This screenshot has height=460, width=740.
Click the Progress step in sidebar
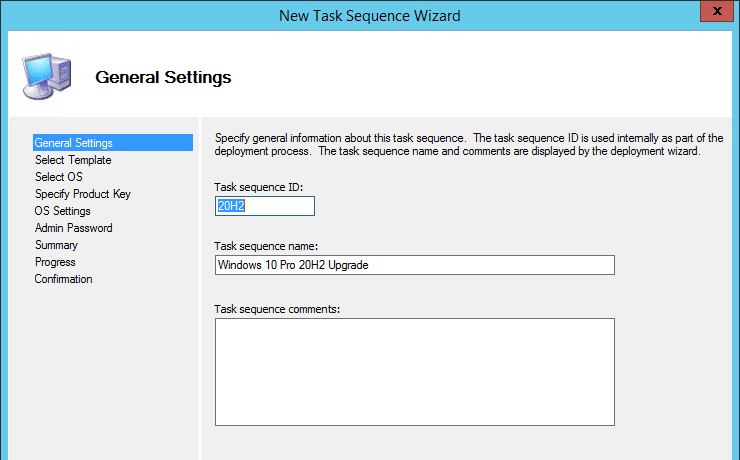(x=55, y=262)
